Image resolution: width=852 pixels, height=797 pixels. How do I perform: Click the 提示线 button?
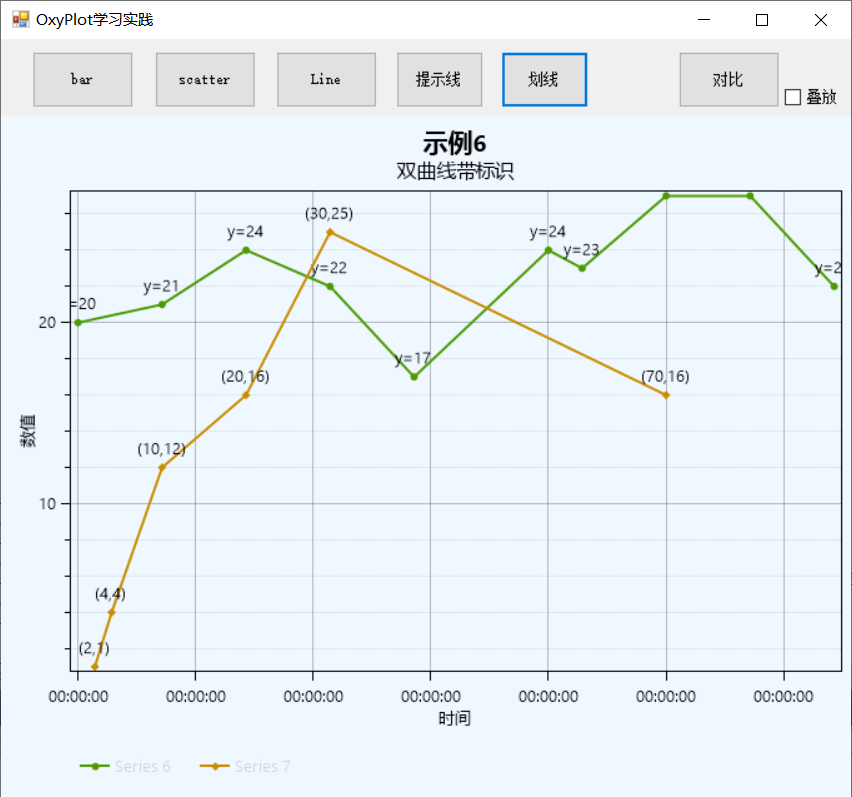[439, 79]
